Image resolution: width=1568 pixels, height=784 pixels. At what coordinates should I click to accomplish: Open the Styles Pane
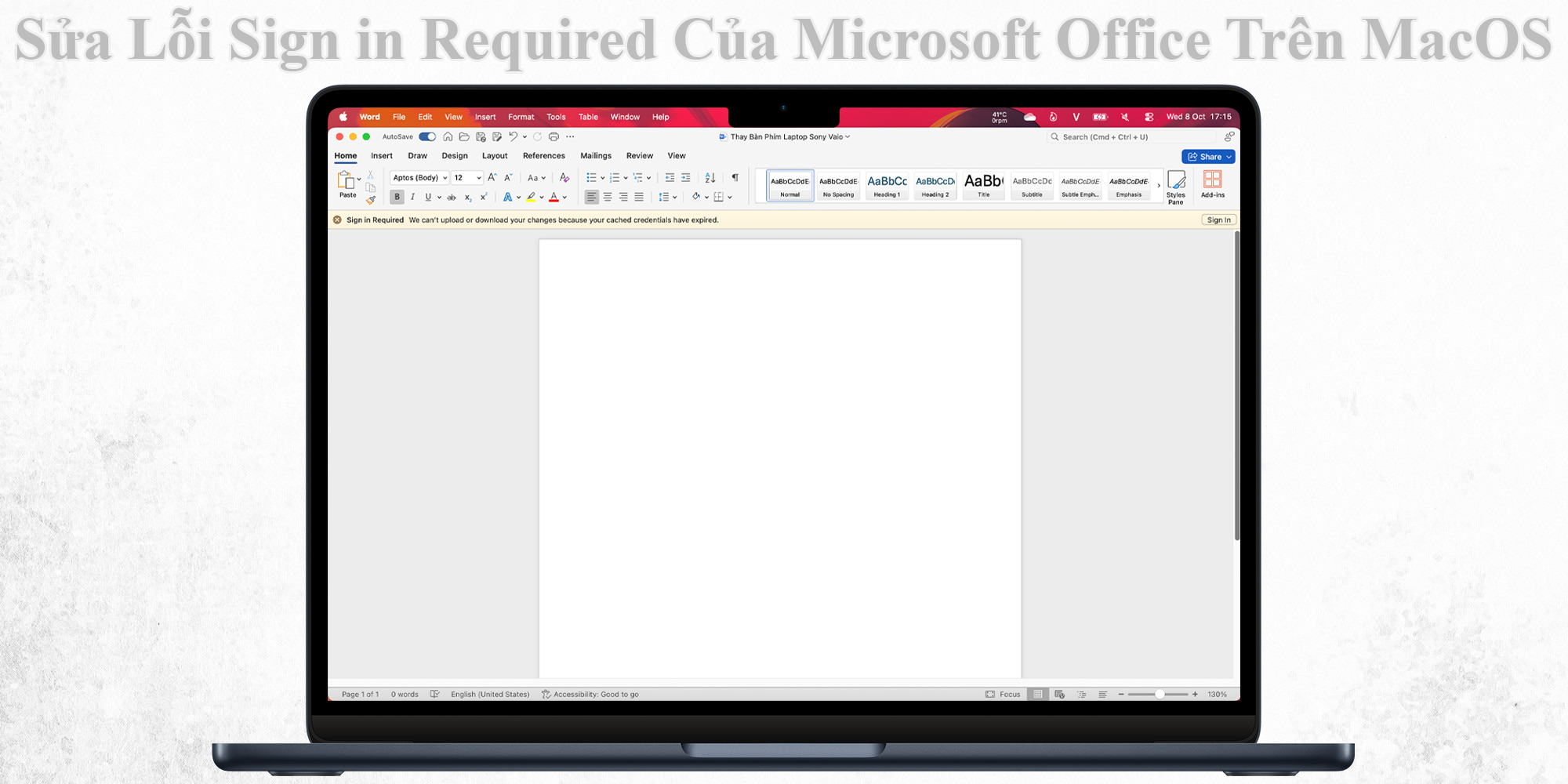click(x=1176, y=187)
